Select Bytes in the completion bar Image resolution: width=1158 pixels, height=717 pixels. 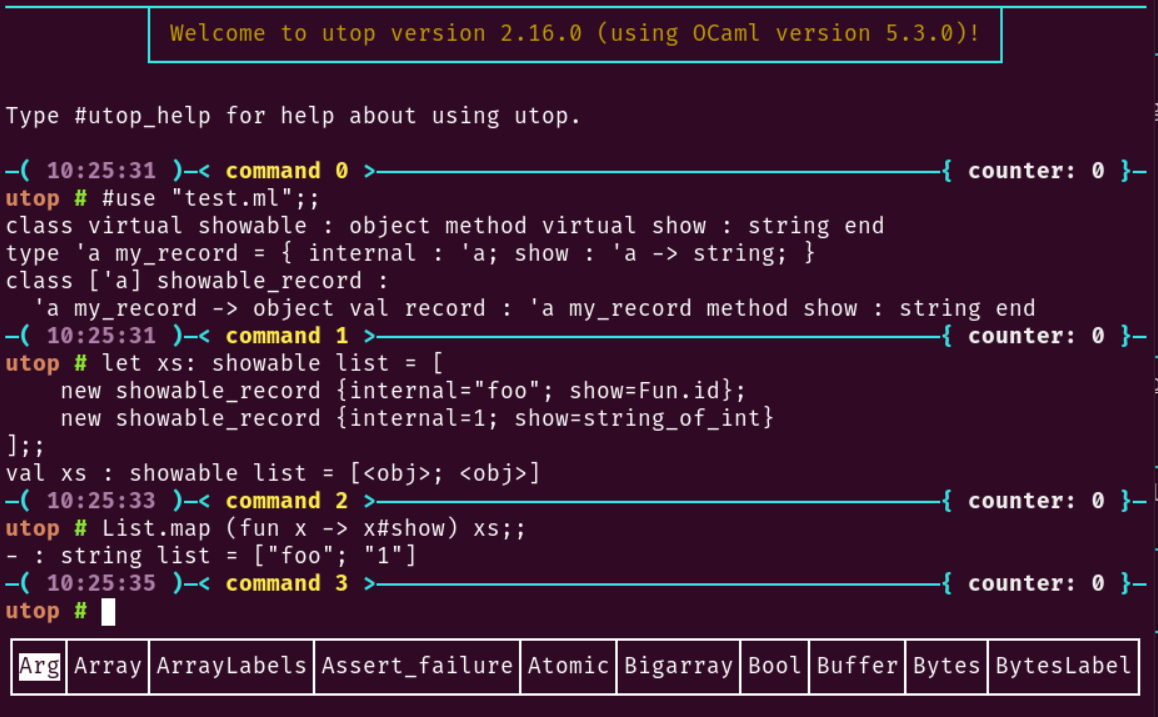pos(946,666)
